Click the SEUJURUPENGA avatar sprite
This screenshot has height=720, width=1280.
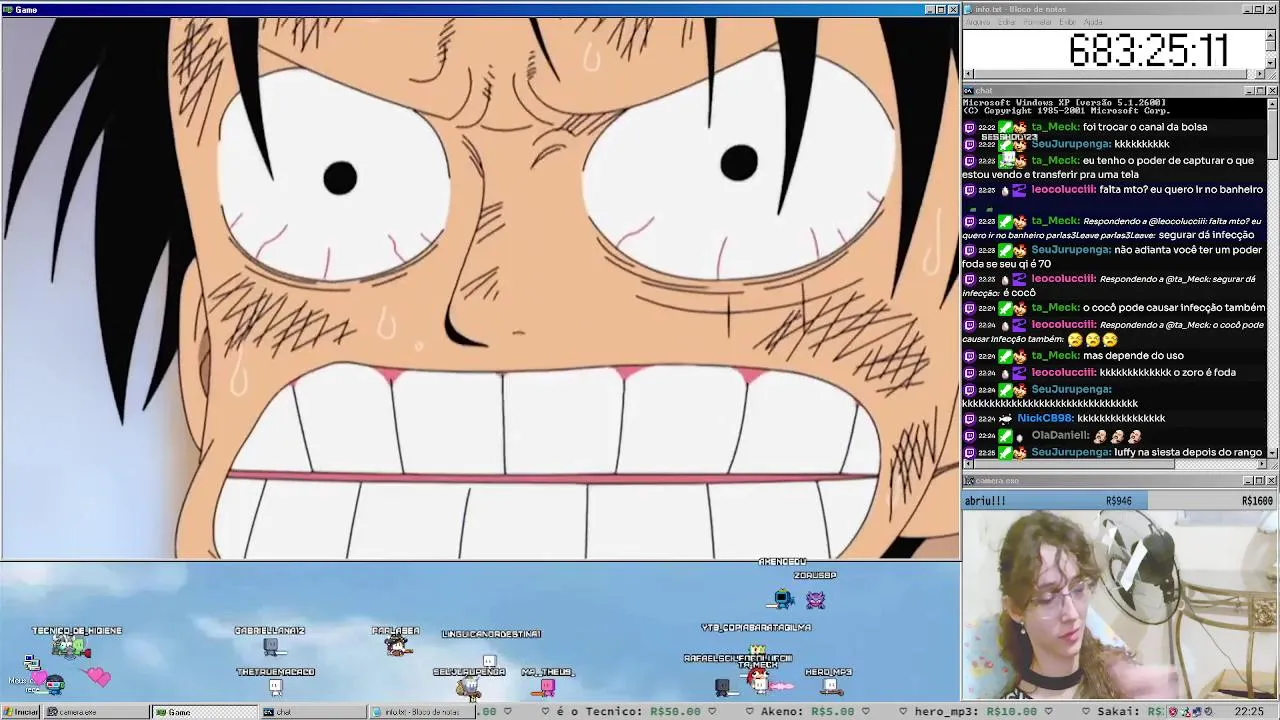(x=468, y=687)
